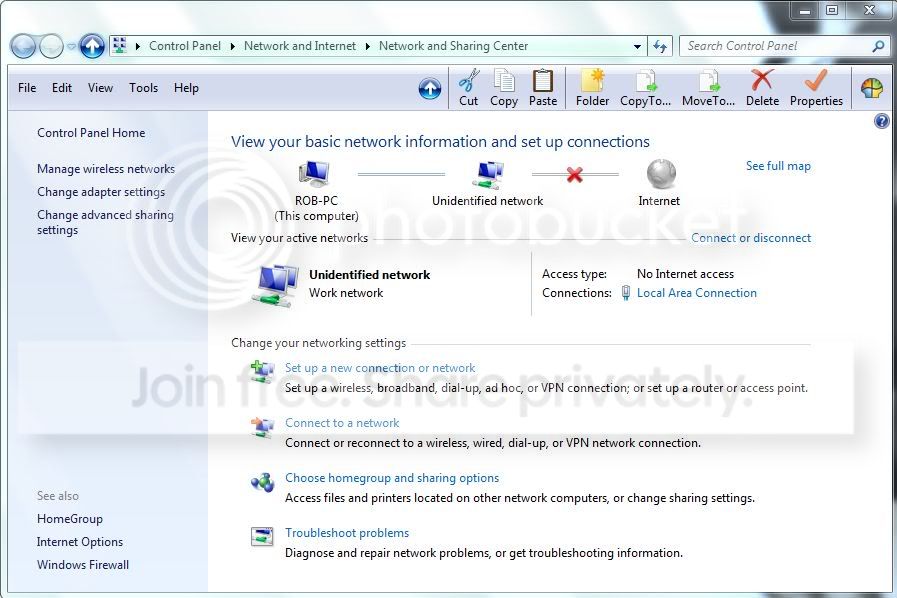
Task: Click the address bar refresh button
Action: point(660,46)
